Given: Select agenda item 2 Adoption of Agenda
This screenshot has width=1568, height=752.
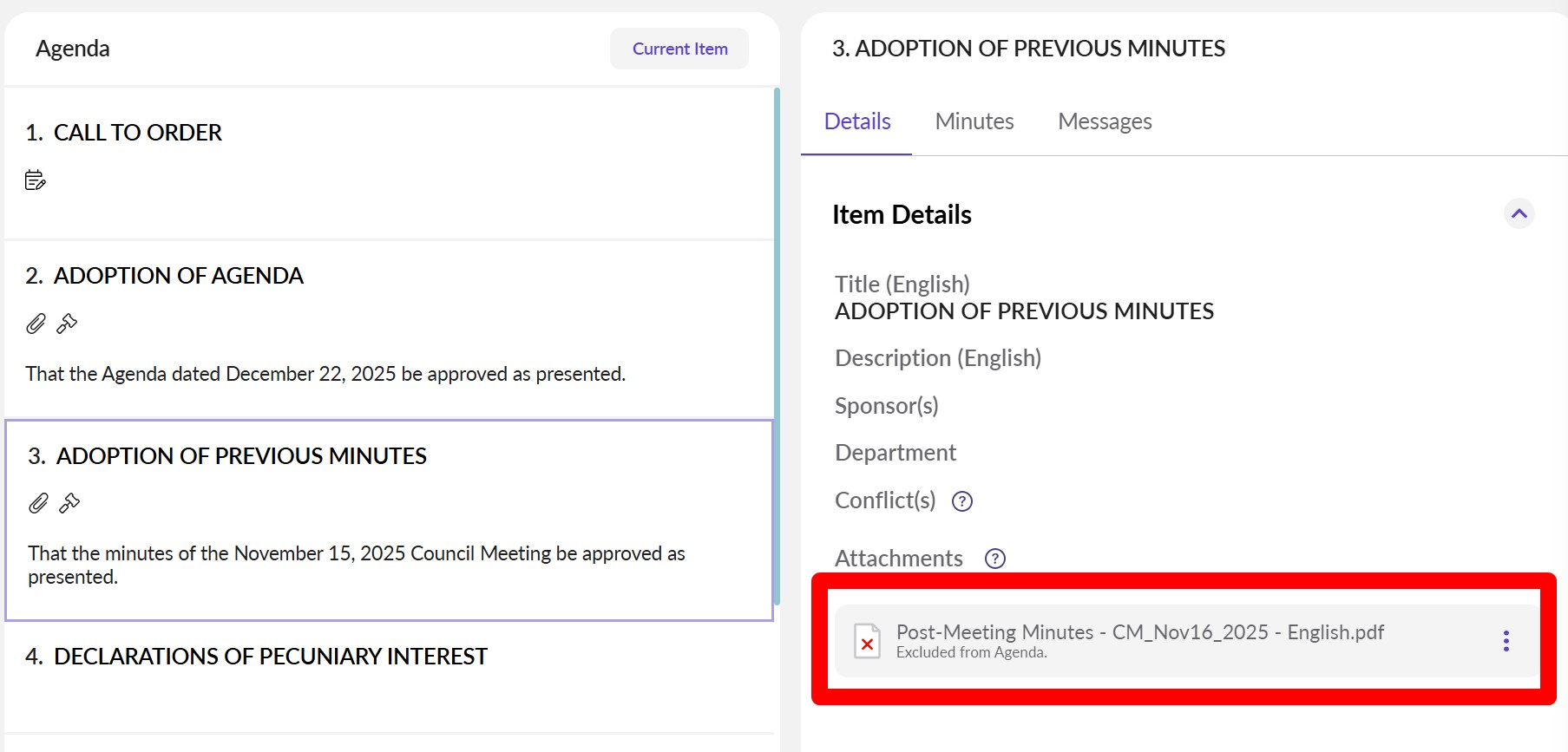Looking at the screenshot, I should click(178, 276).
